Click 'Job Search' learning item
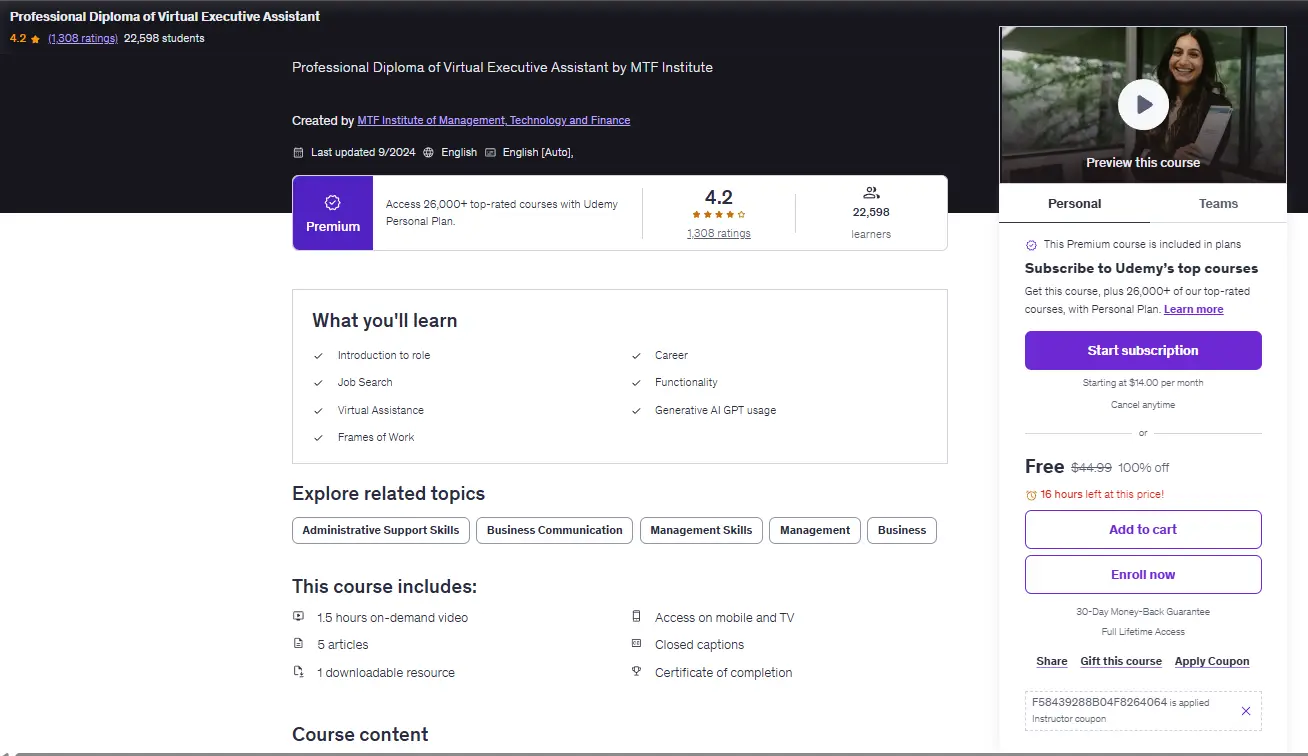This screenshot has height=756, width=1308. coord(365,382)
